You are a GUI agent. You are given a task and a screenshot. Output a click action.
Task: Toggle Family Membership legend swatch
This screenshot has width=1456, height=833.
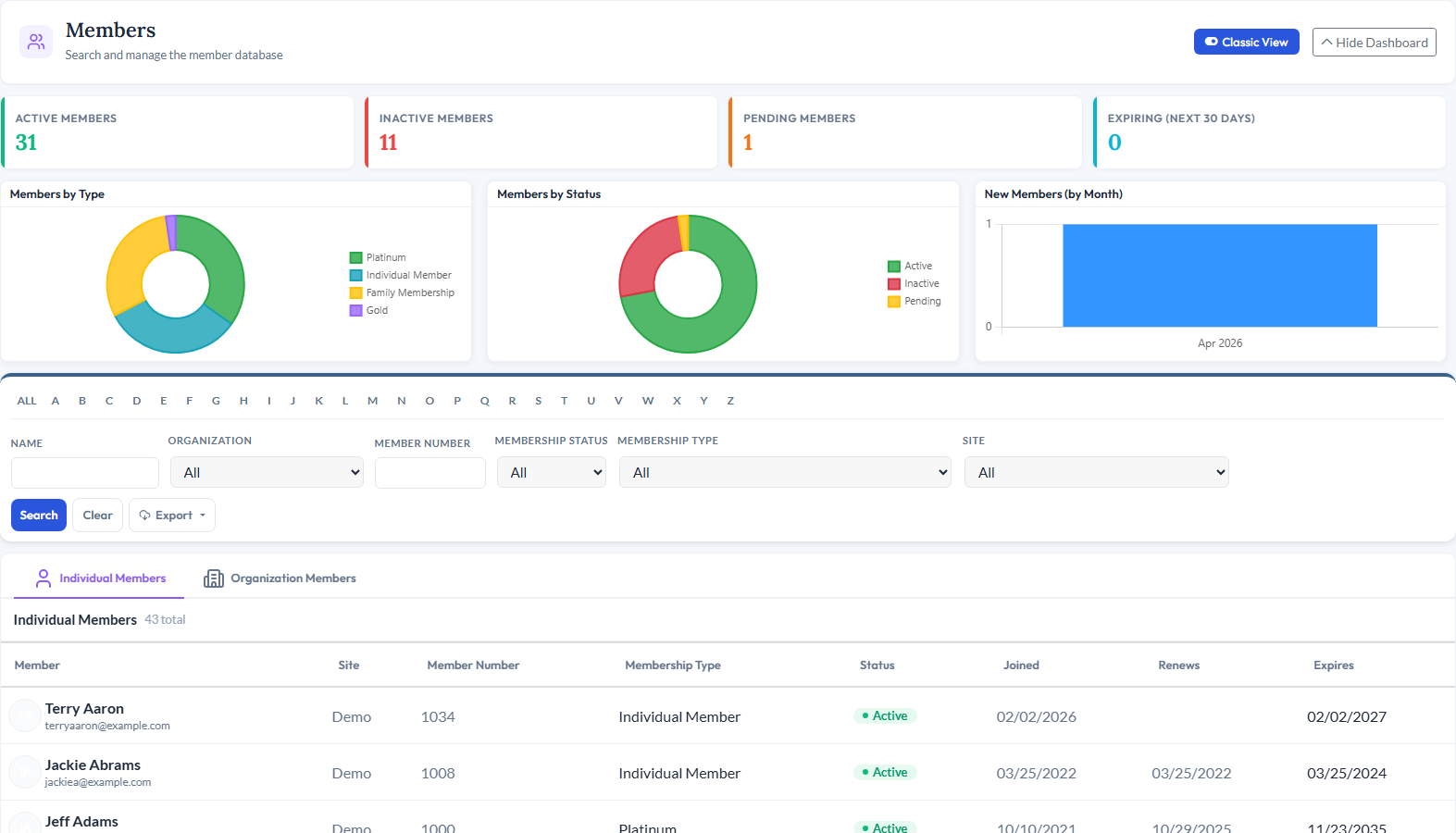point(355,293)
